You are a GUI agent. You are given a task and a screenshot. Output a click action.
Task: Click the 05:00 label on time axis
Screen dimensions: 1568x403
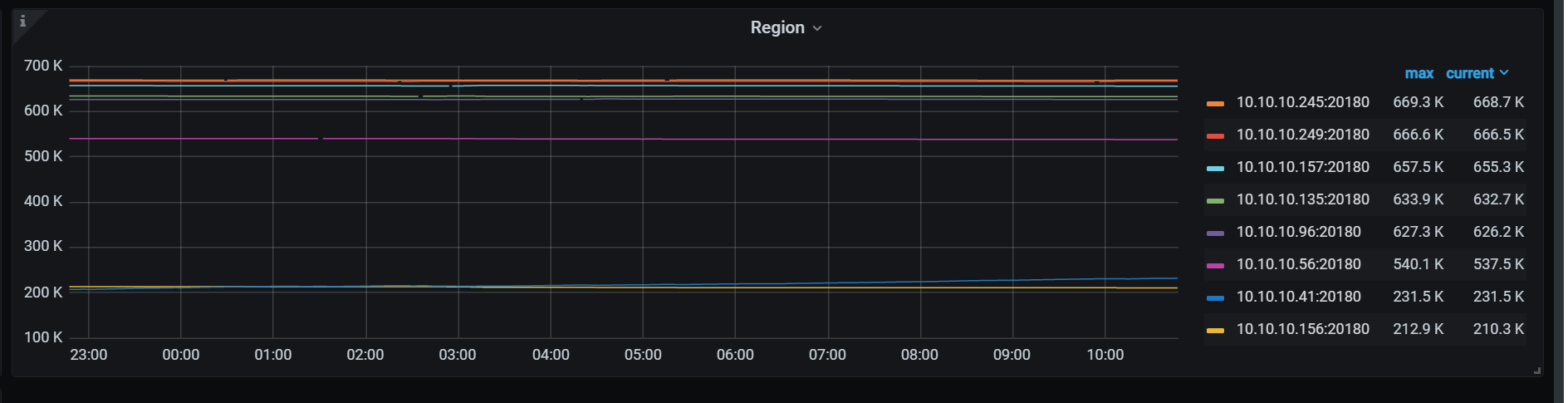pos(643,355)
